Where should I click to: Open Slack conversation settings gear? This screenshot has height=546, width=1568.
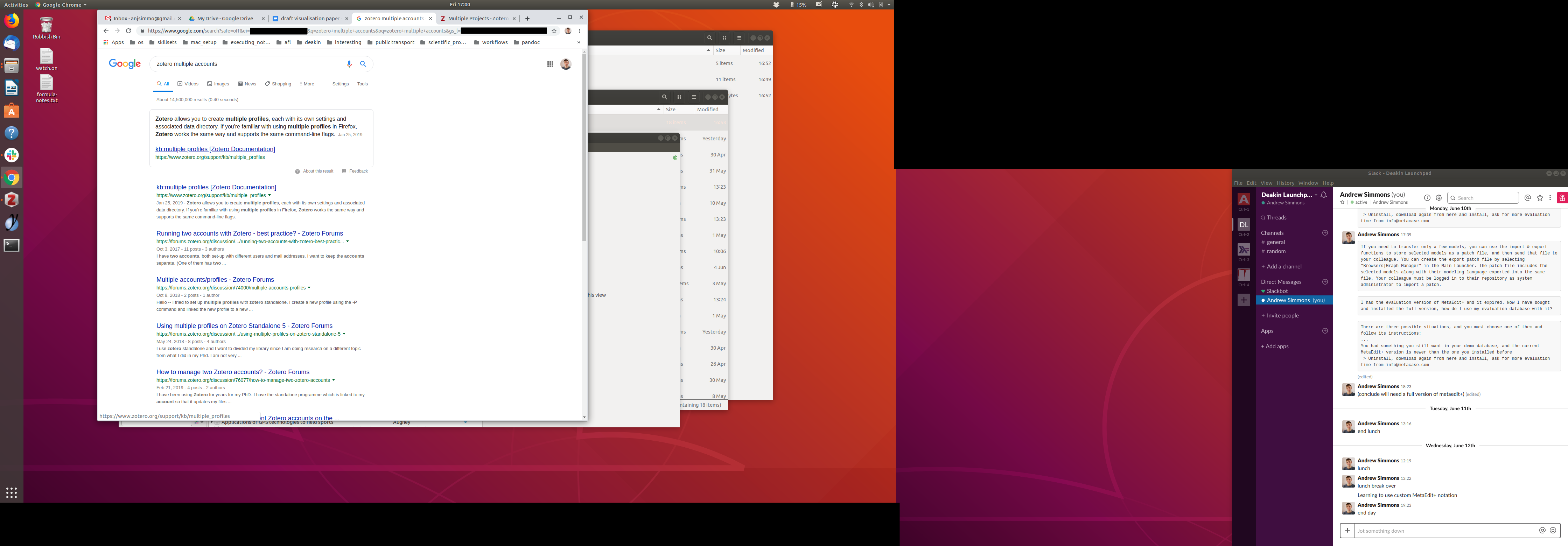1439,198
